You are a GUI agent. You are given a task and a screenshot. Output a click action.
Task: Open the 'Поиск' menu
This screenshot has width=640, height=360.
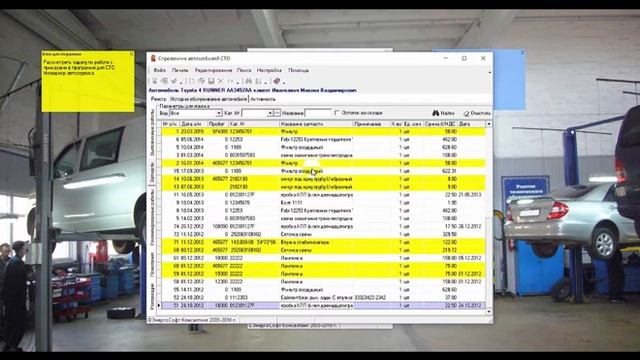pyautogui.click(x=244, y=70)
